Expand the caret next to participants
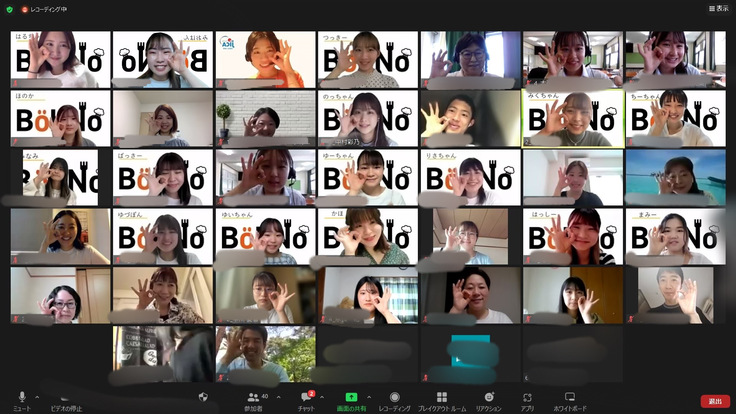The image size is (736, 414). tap(276, 396)
